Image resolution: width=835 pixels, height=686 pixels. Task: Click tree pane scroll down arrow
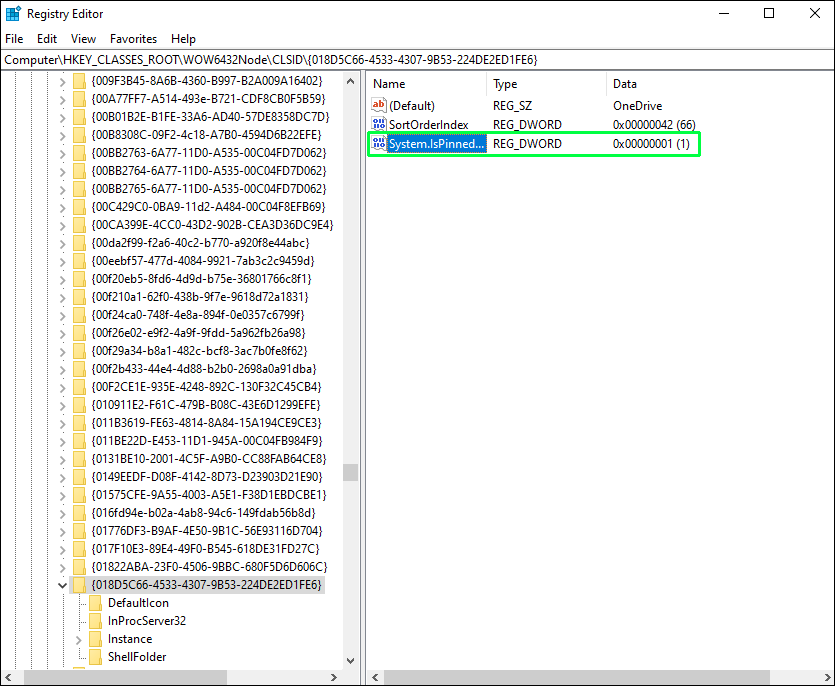pyautogui.click(x=350, y=660)
